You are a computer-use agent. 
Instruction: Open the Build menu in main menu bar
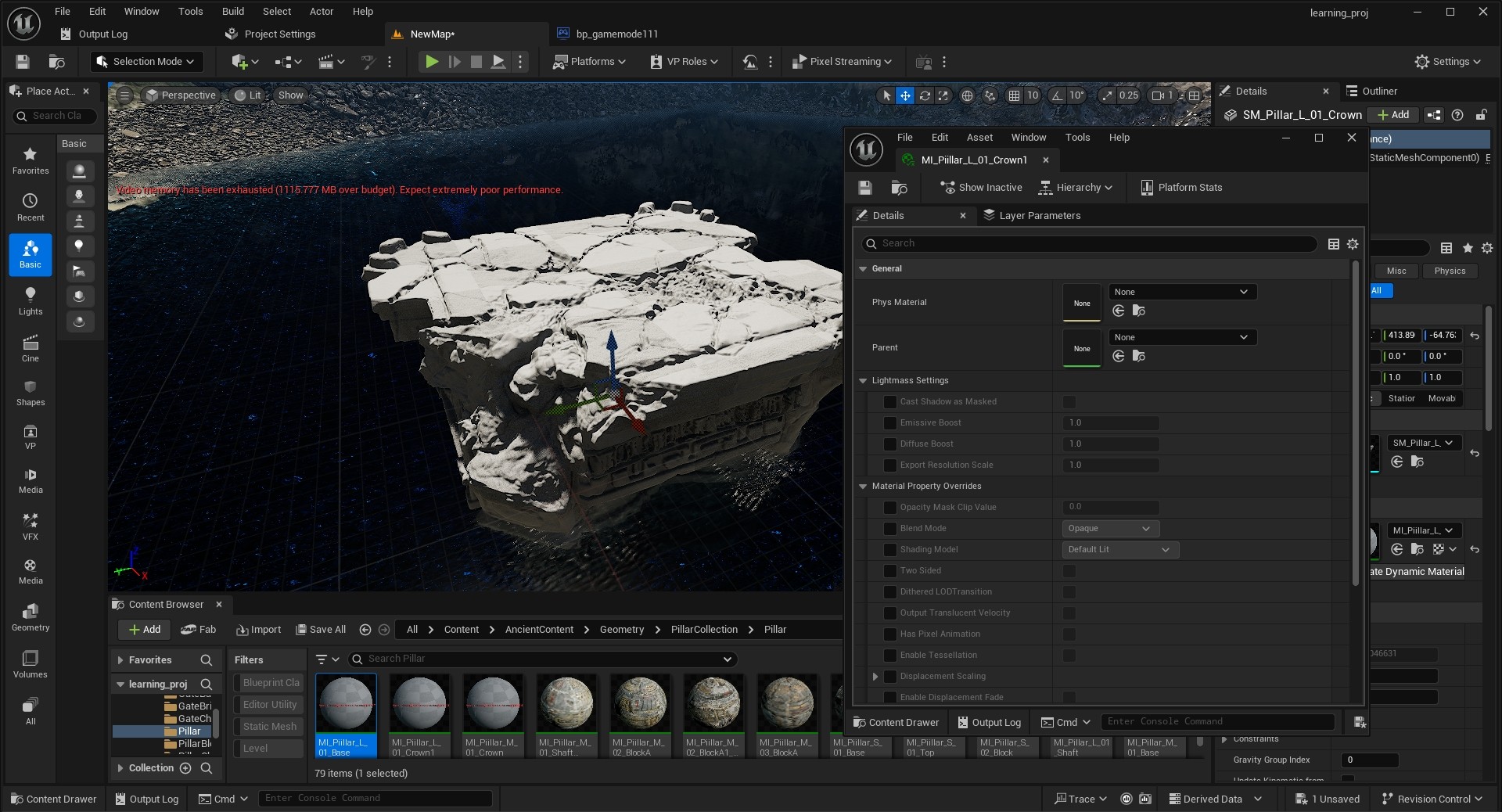(233, 12)
